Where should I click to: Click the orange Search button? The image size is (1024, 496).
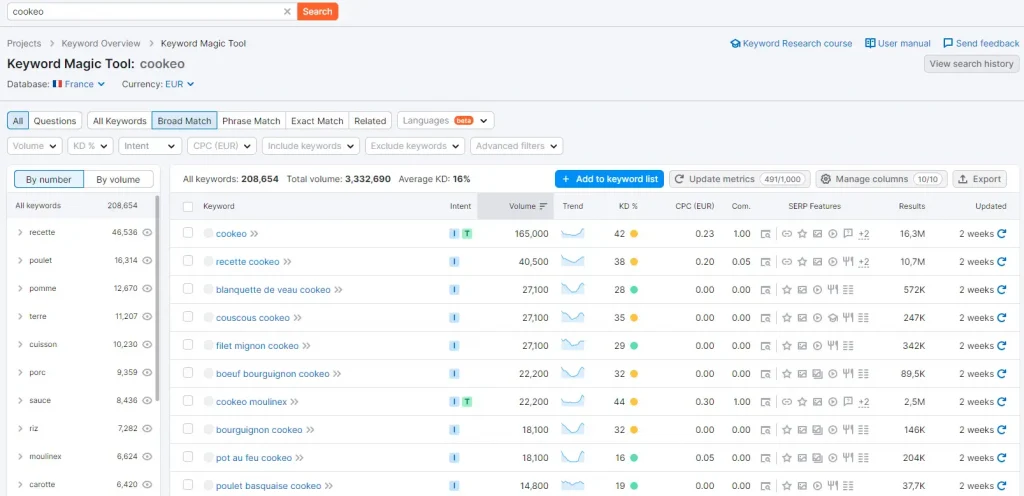pos(317,12)
